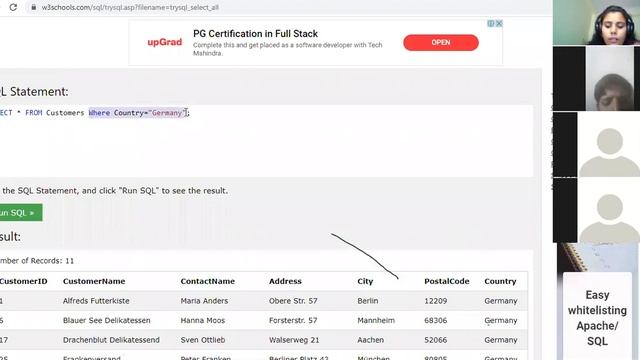Click the PostalCode column header

pos(447,281)
